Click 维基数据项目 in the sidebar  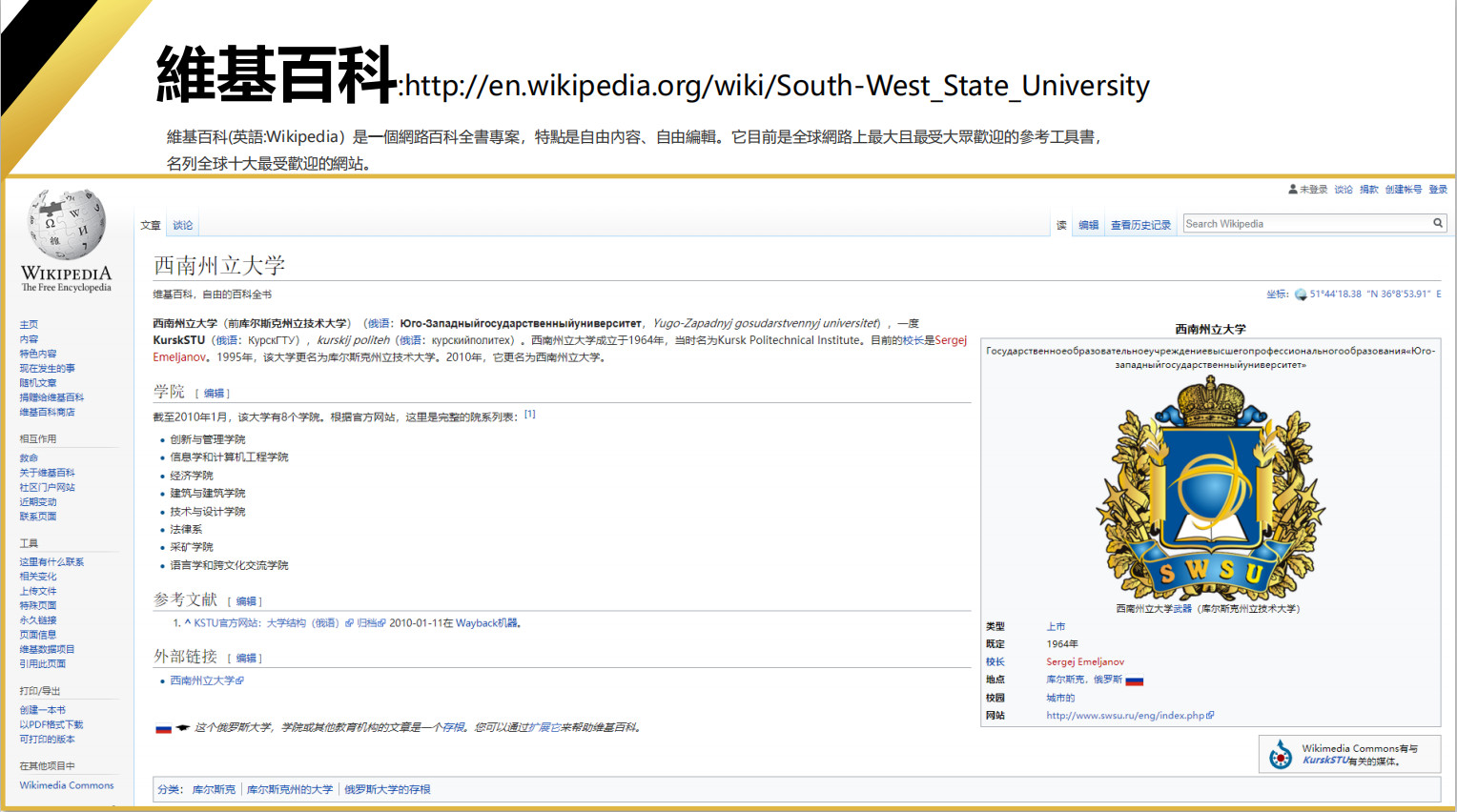(x=47, y=650)
